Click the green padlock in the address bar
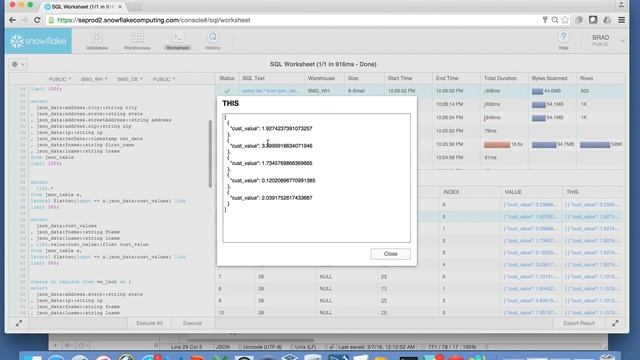 coord(51,20)
